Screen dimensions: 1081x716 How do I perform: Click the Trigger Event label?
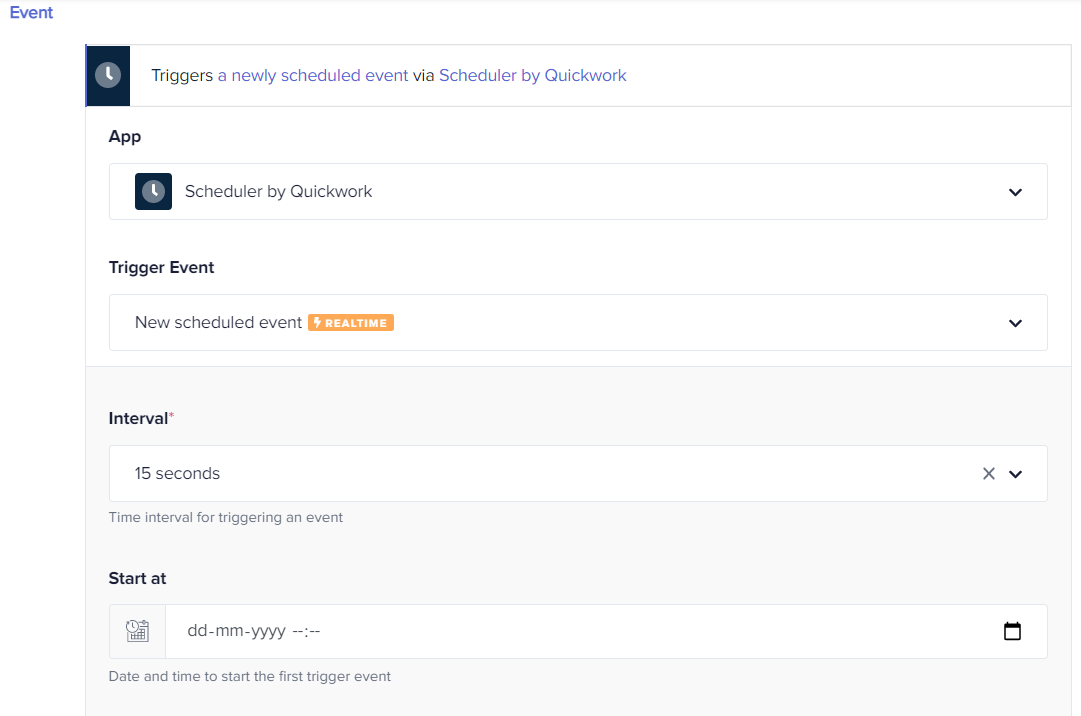tap(161, 267)
